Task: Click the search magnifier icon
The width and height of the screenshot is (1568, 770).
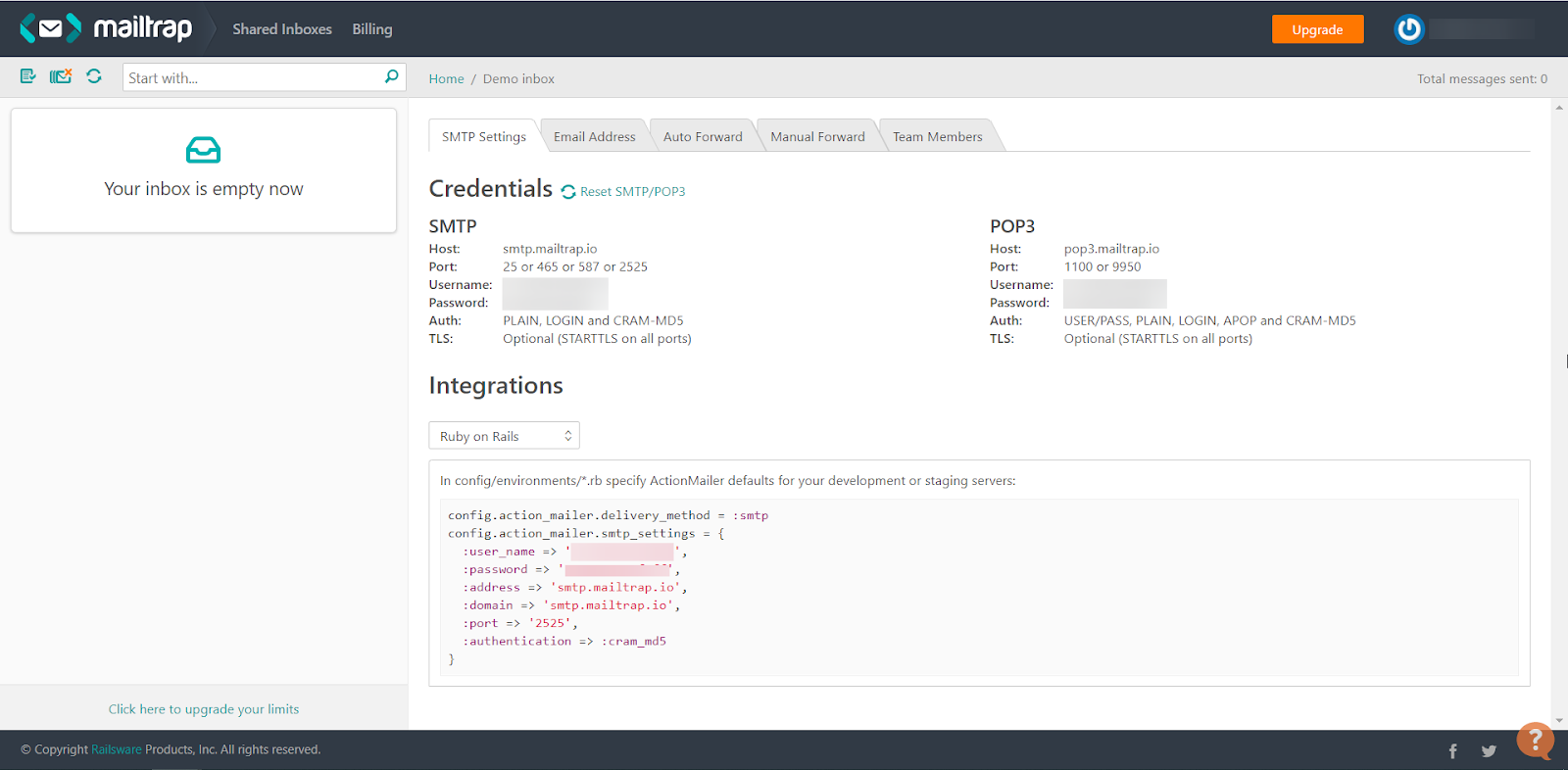Action: pyautogui.click(x=392, y=76)
